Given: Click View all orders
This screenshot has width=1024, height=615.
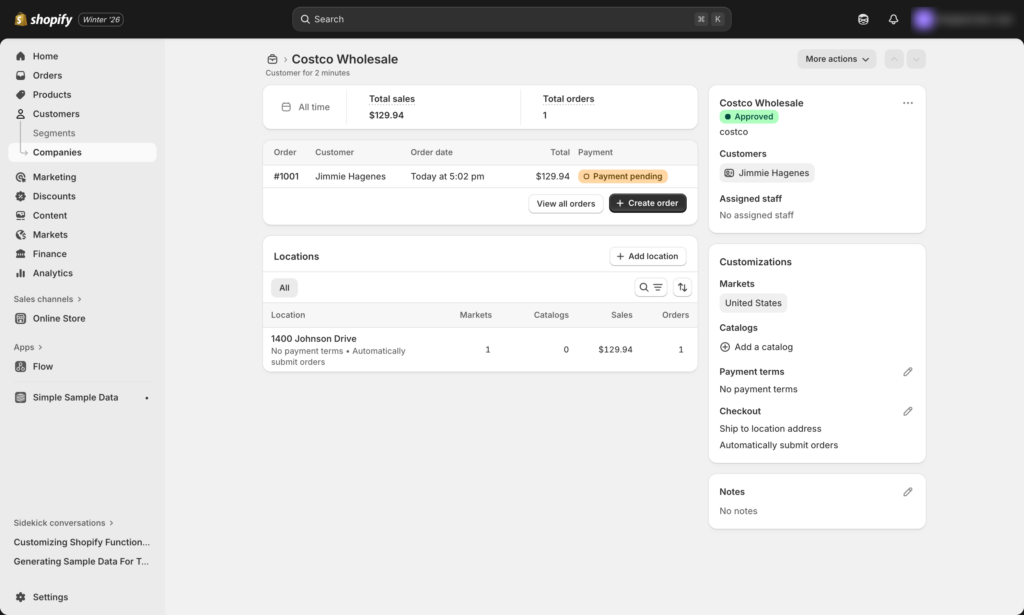Looking at the screenshot, I should click(566, 204).
